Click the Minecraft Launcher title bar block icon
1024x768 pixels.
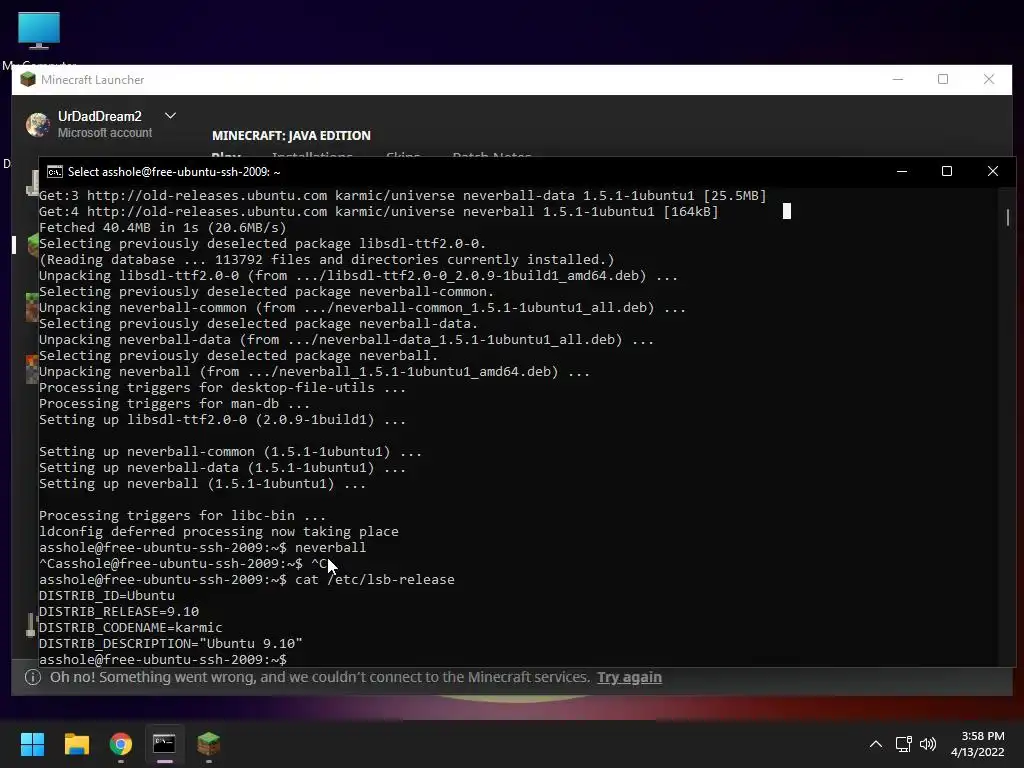[27, 80]
